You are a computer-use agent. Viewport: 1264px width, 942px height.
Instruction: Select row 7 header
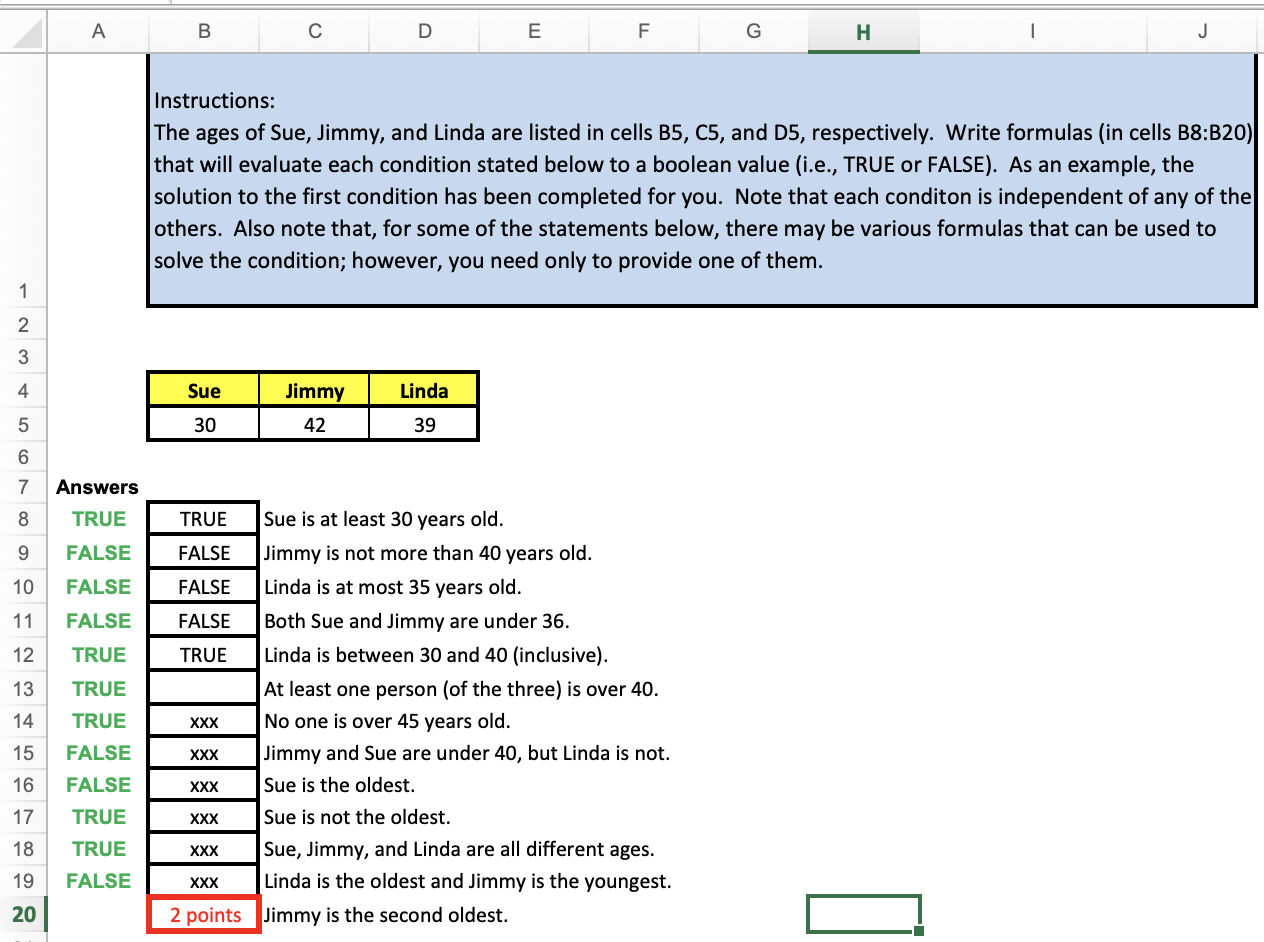pyautogui.click(x=22, y=487)
